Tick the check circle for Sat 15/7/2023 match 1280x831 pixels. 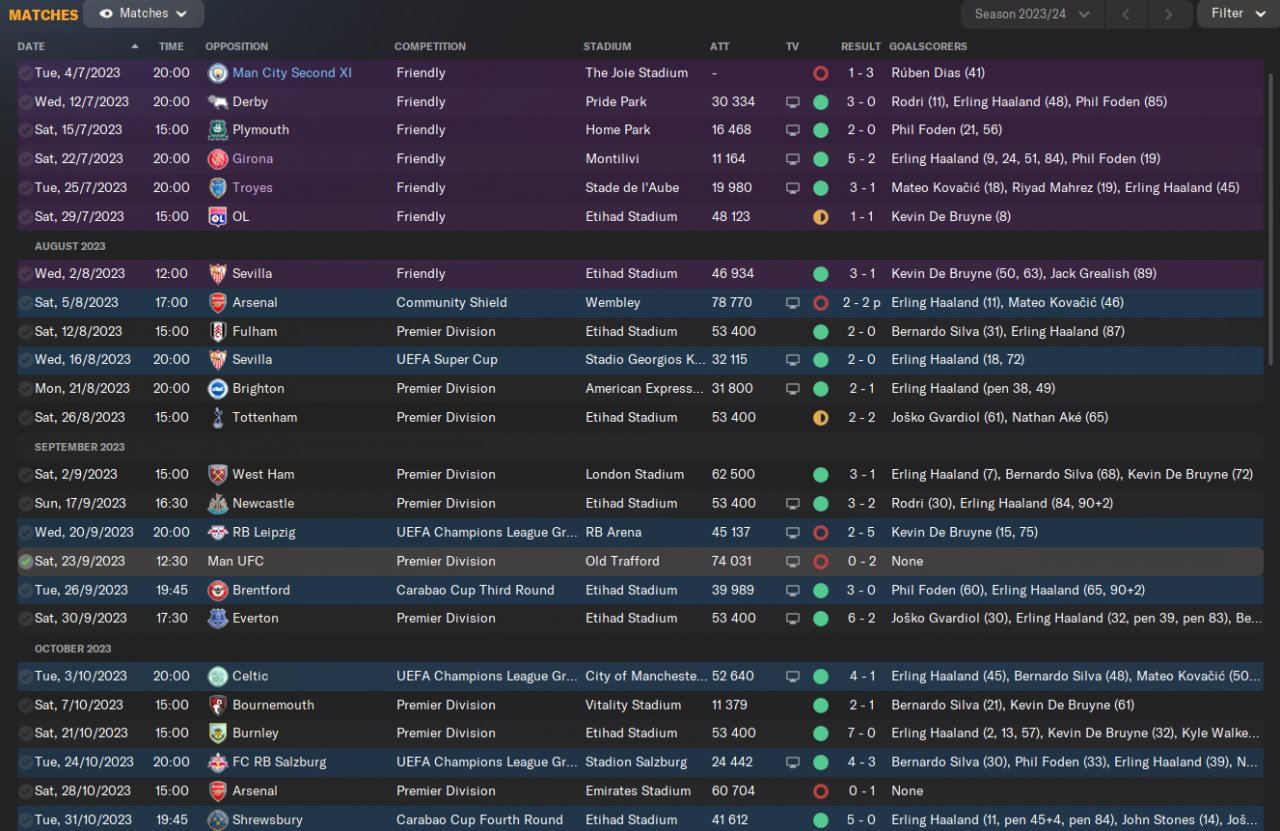[x=26, y=130]
